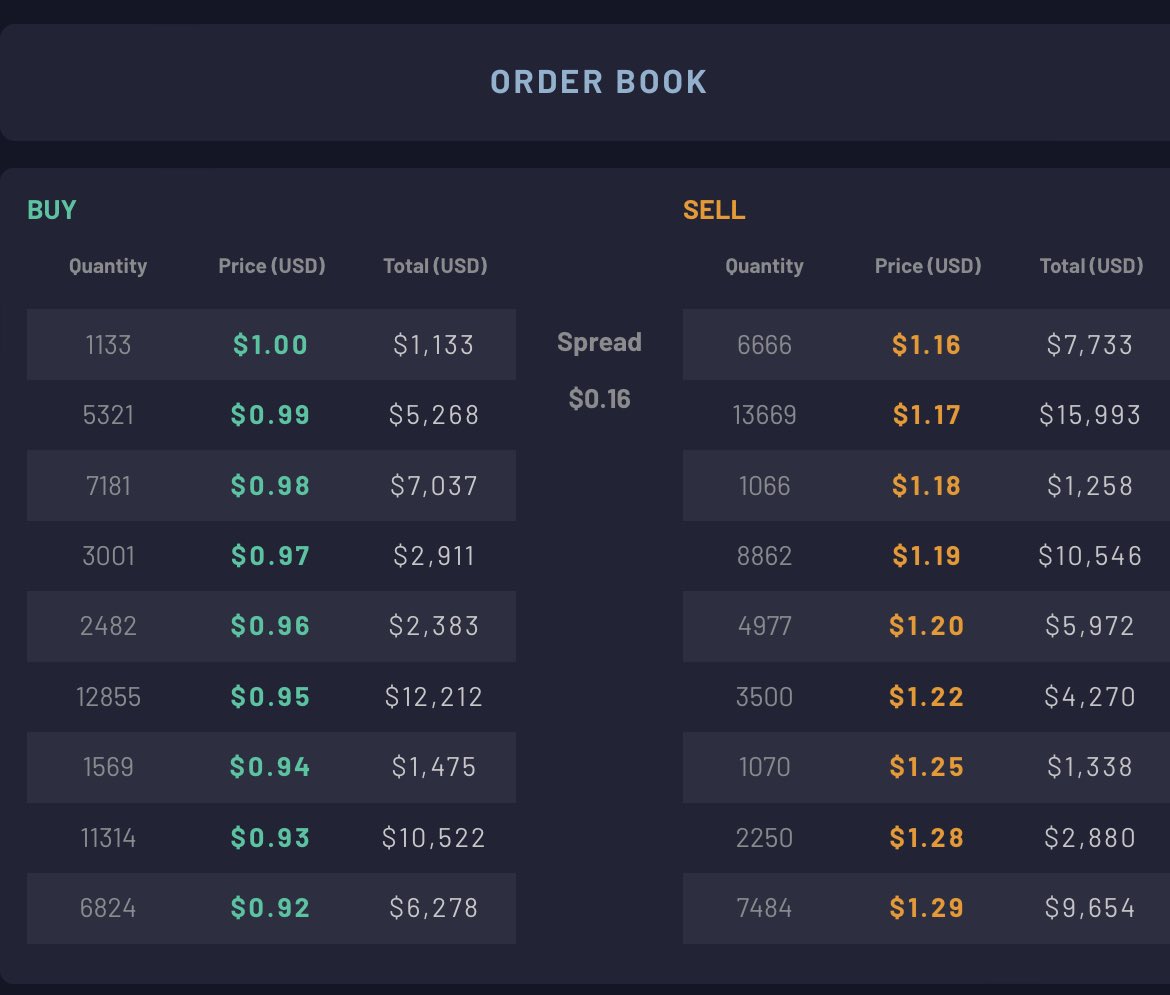Viewport: 1170px width, 995px height.
Task: Select sell quantity 3500
Action: [x=764, y=697]
